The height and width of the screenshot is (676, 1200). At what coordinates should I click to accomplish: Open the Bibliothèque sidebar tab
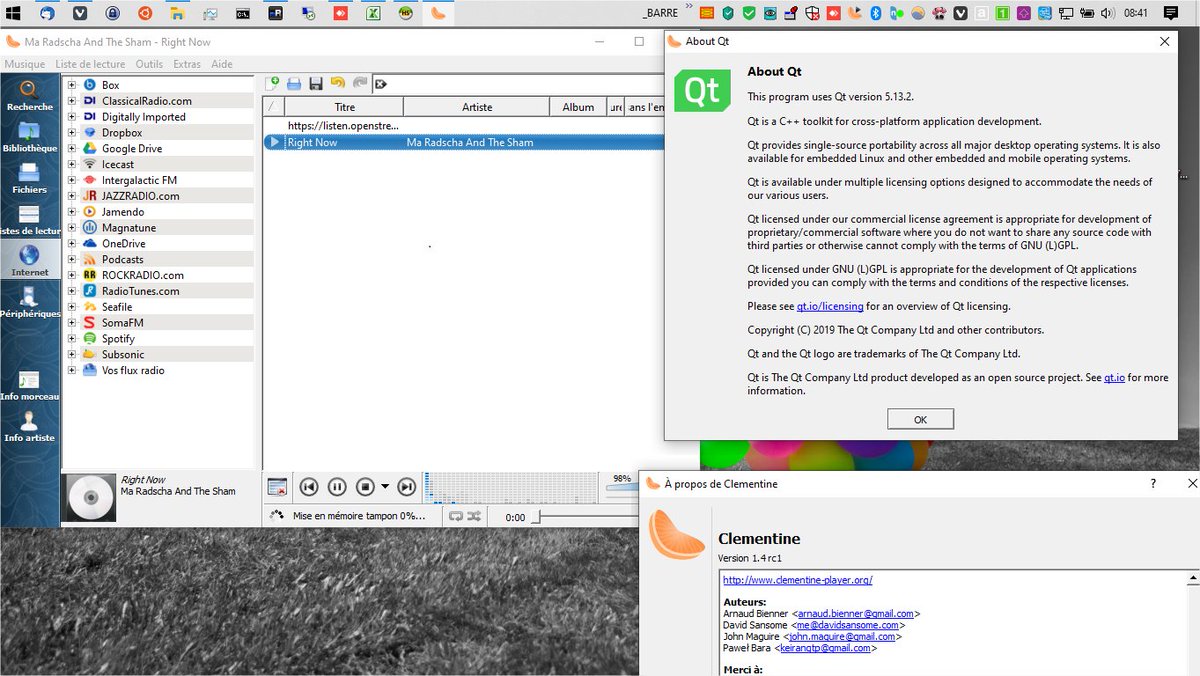(30, 137)
